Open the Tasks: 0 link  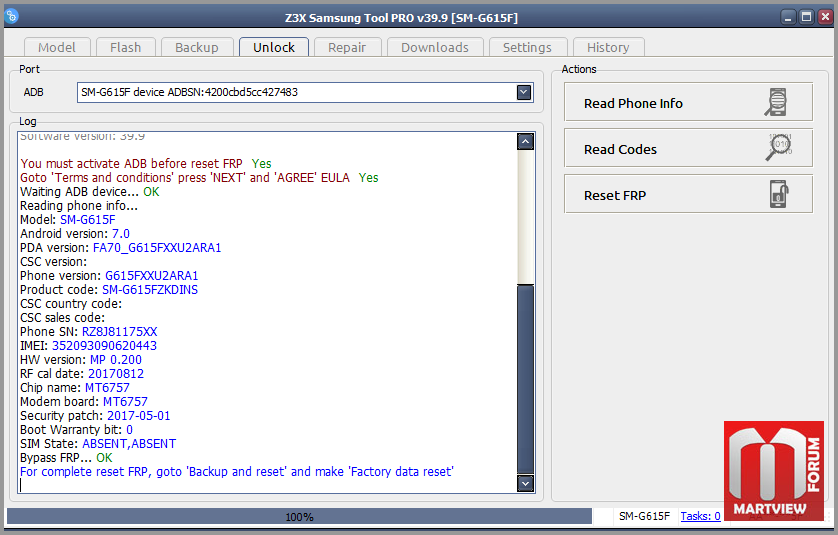pyautogui.click(x=700, y=516)
